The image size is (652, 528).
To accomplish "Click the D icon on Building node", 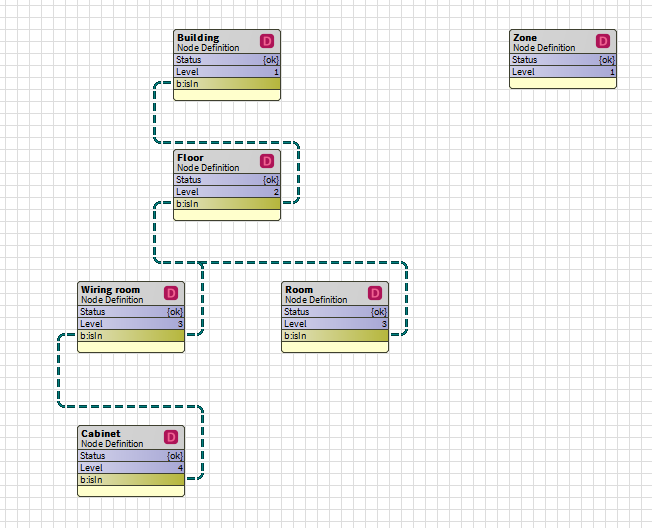I will (x=267, y=41).
